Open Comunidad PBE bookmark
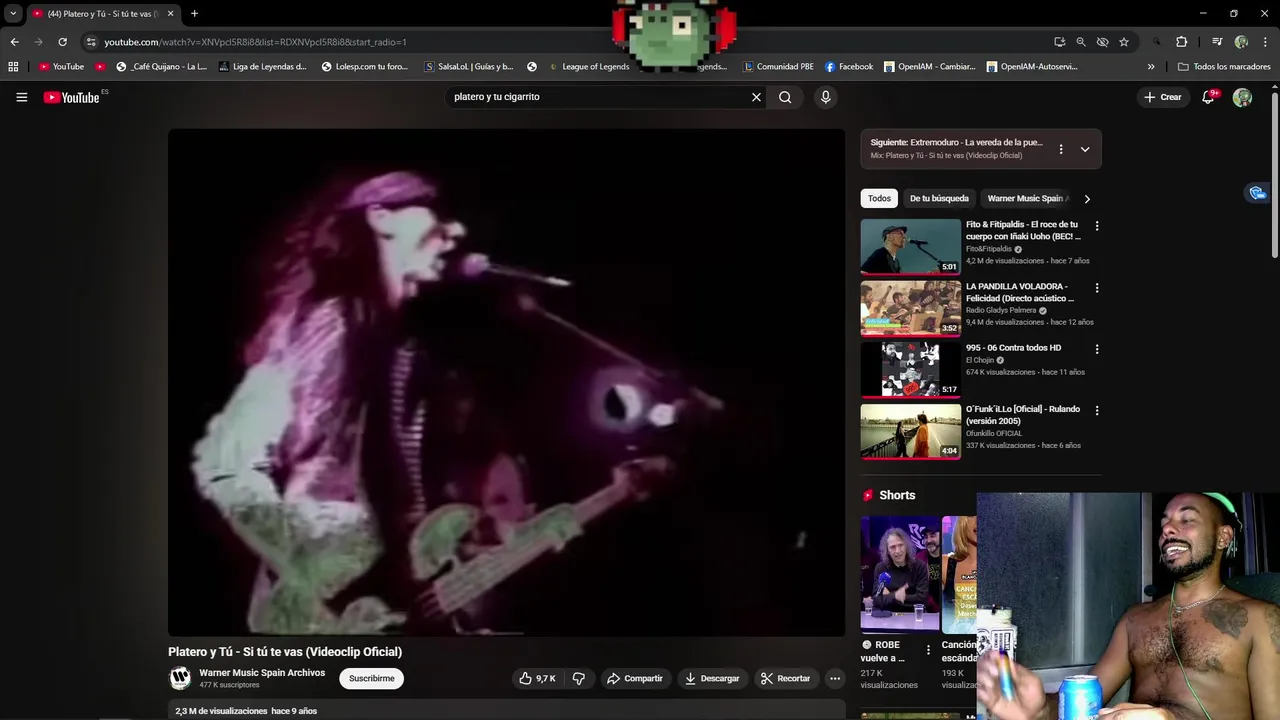Screen dimensions: 1280x720 [x=778, y=67]
